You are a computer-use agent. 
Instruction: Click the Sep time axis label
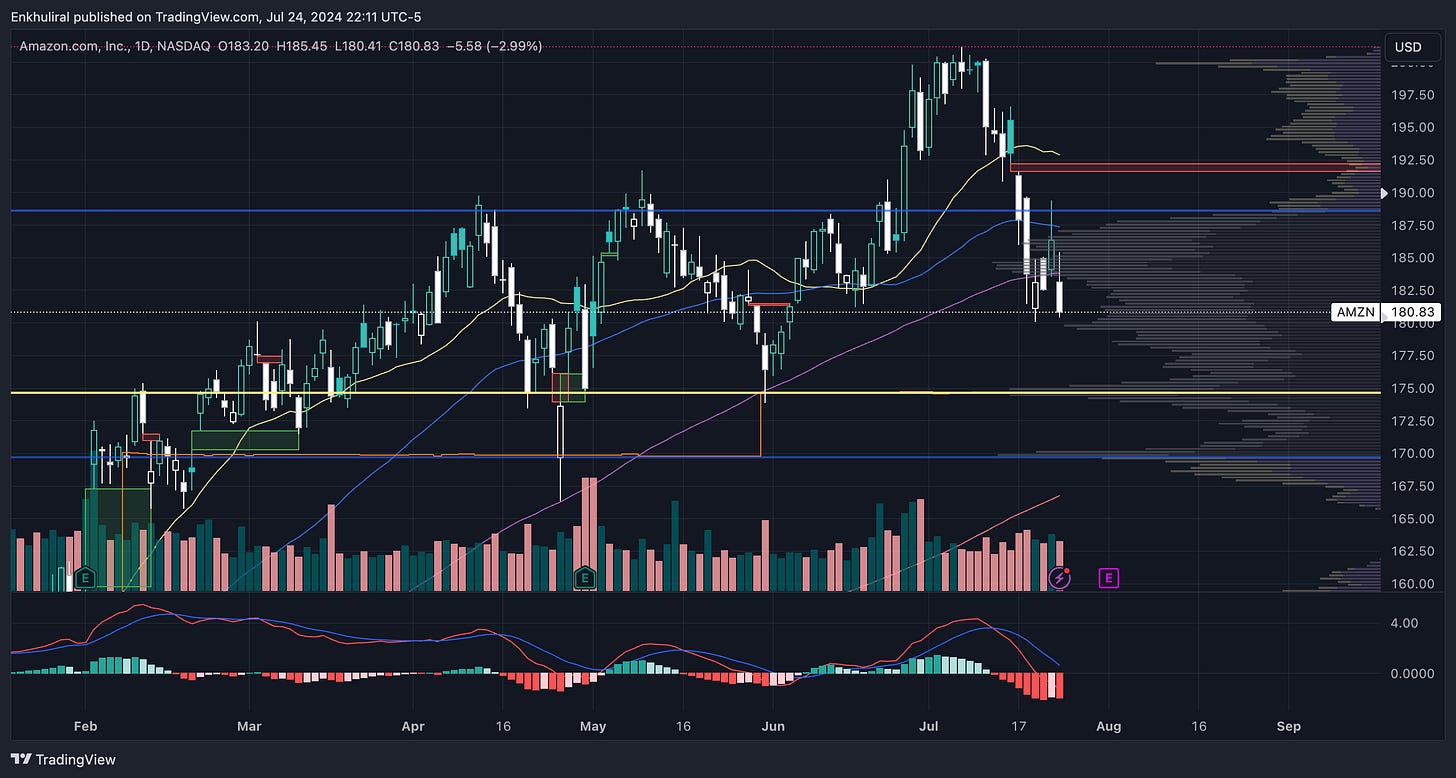(x=1289, y=727)
